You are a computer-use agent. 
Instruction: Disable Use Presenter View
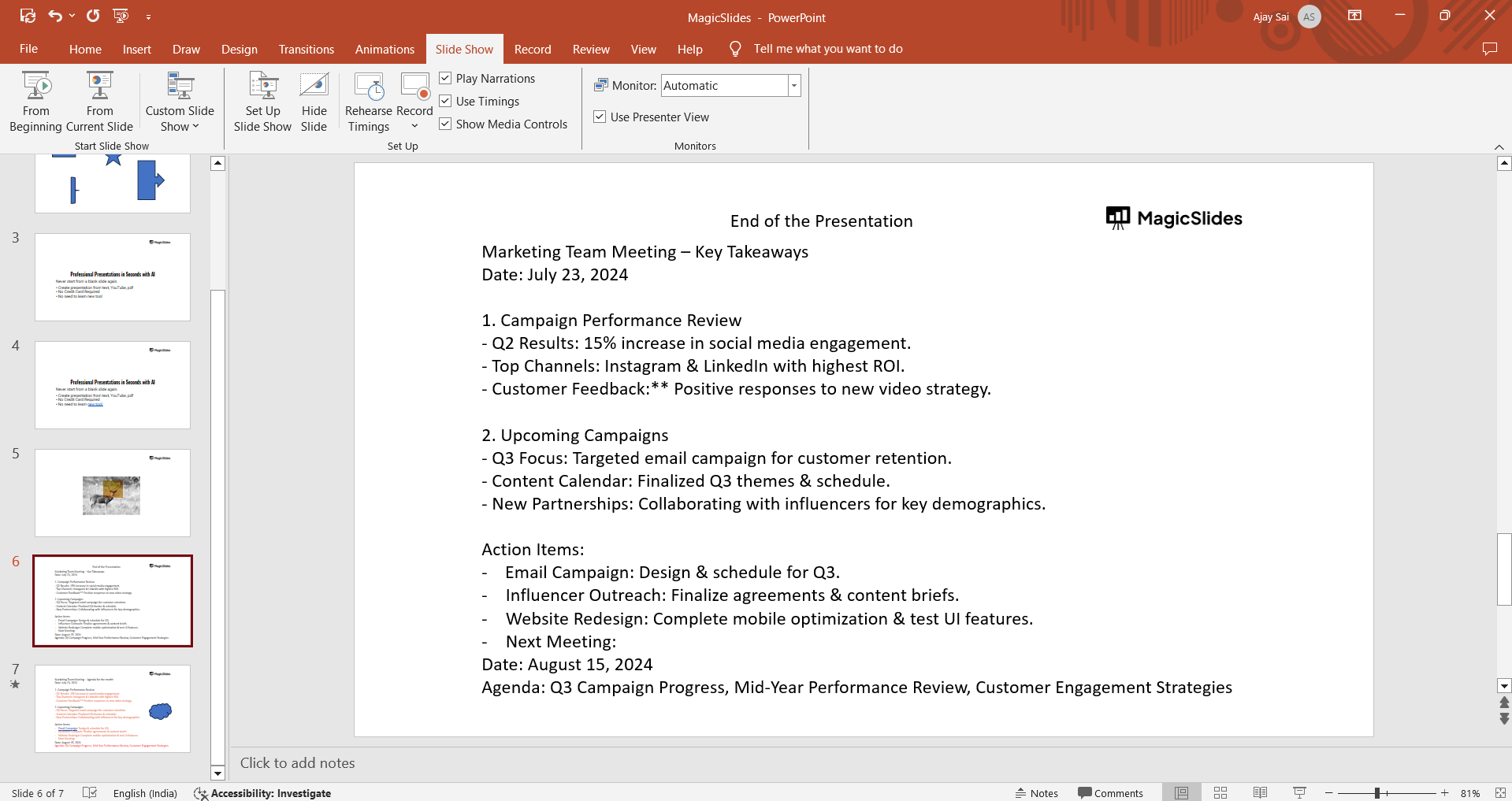tap(600, 117)
